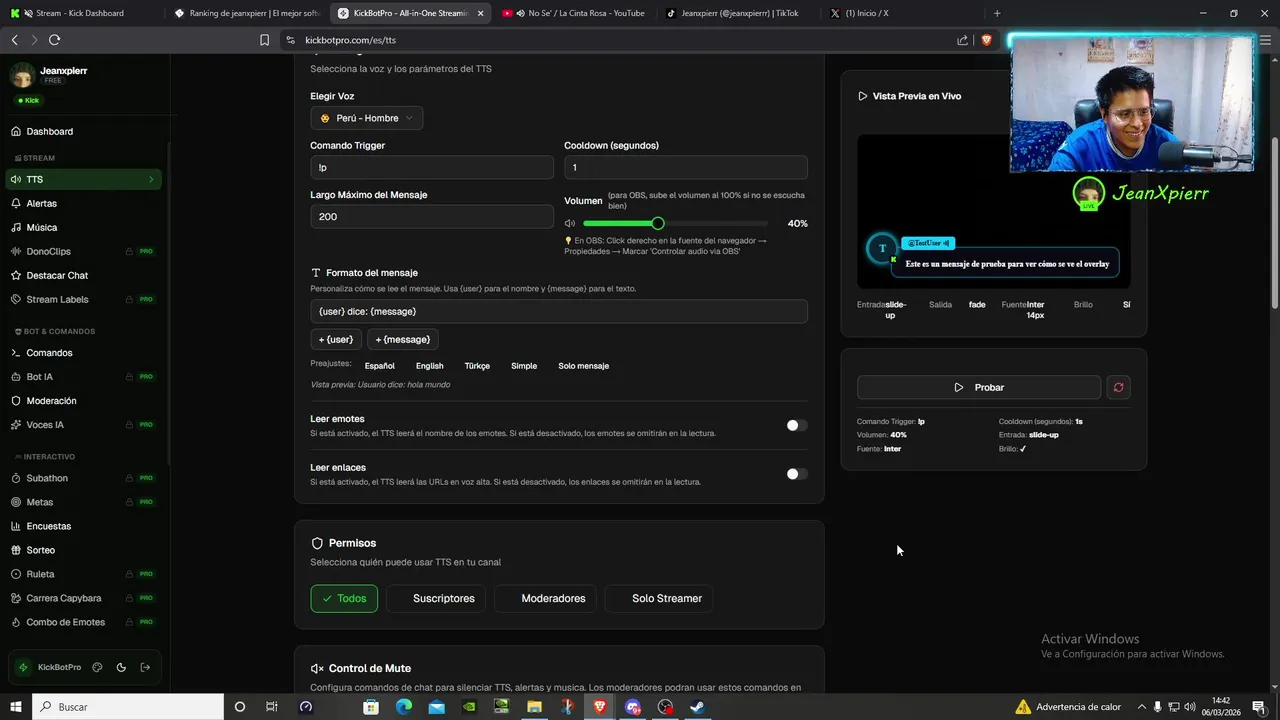Open Moderación shield icon in sidebar
The width and height of the screenshot is (1280, 720).
[x=16, y=401]
